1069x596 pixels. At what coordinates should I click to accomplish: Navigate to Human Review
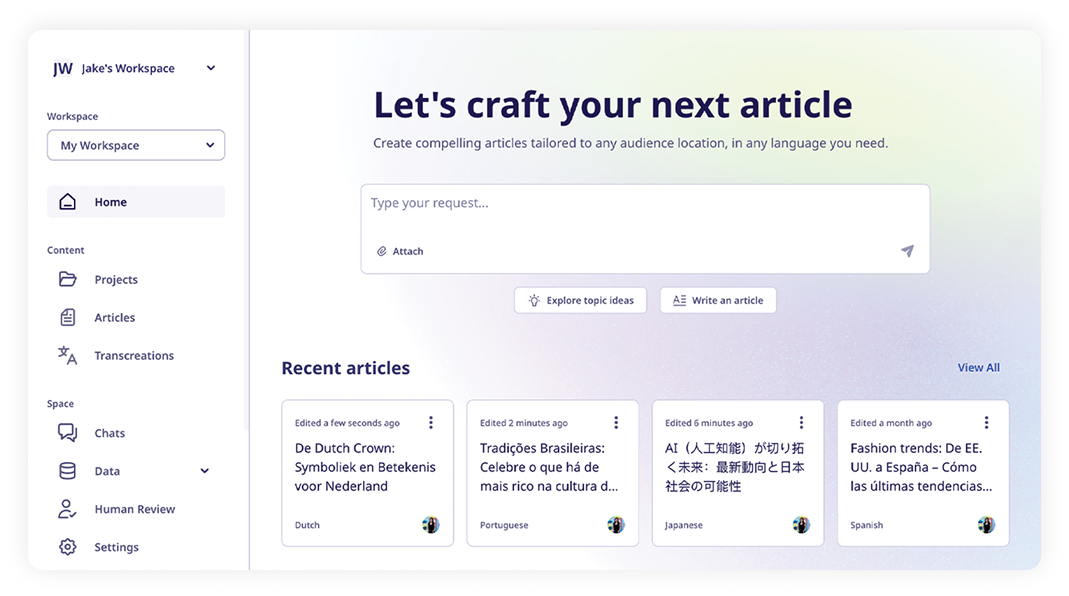click(134, 509)
